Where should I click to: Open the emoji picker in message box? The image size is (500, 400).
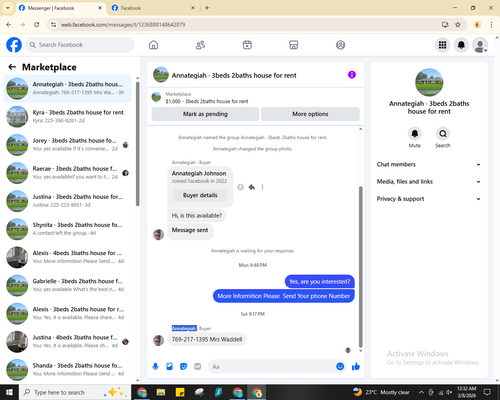pos(340,367)
